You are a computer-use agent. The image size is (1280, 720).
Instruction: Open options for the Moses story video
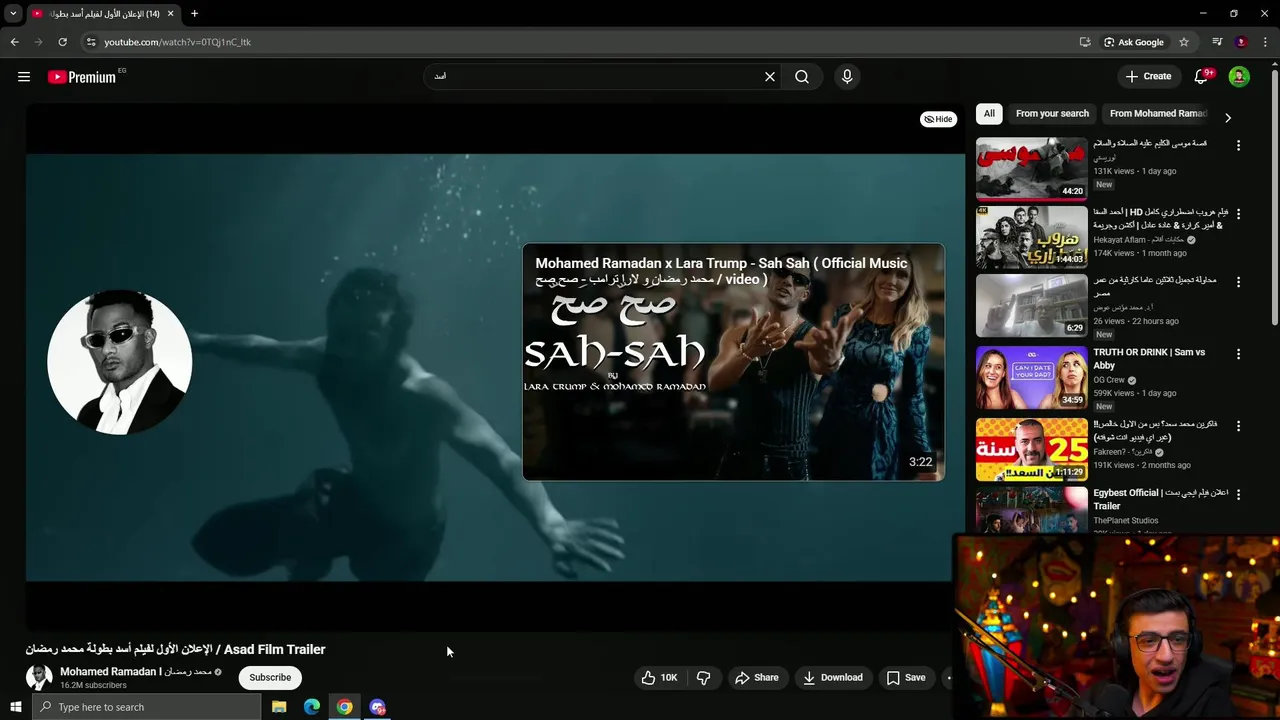pos(1238,146)
